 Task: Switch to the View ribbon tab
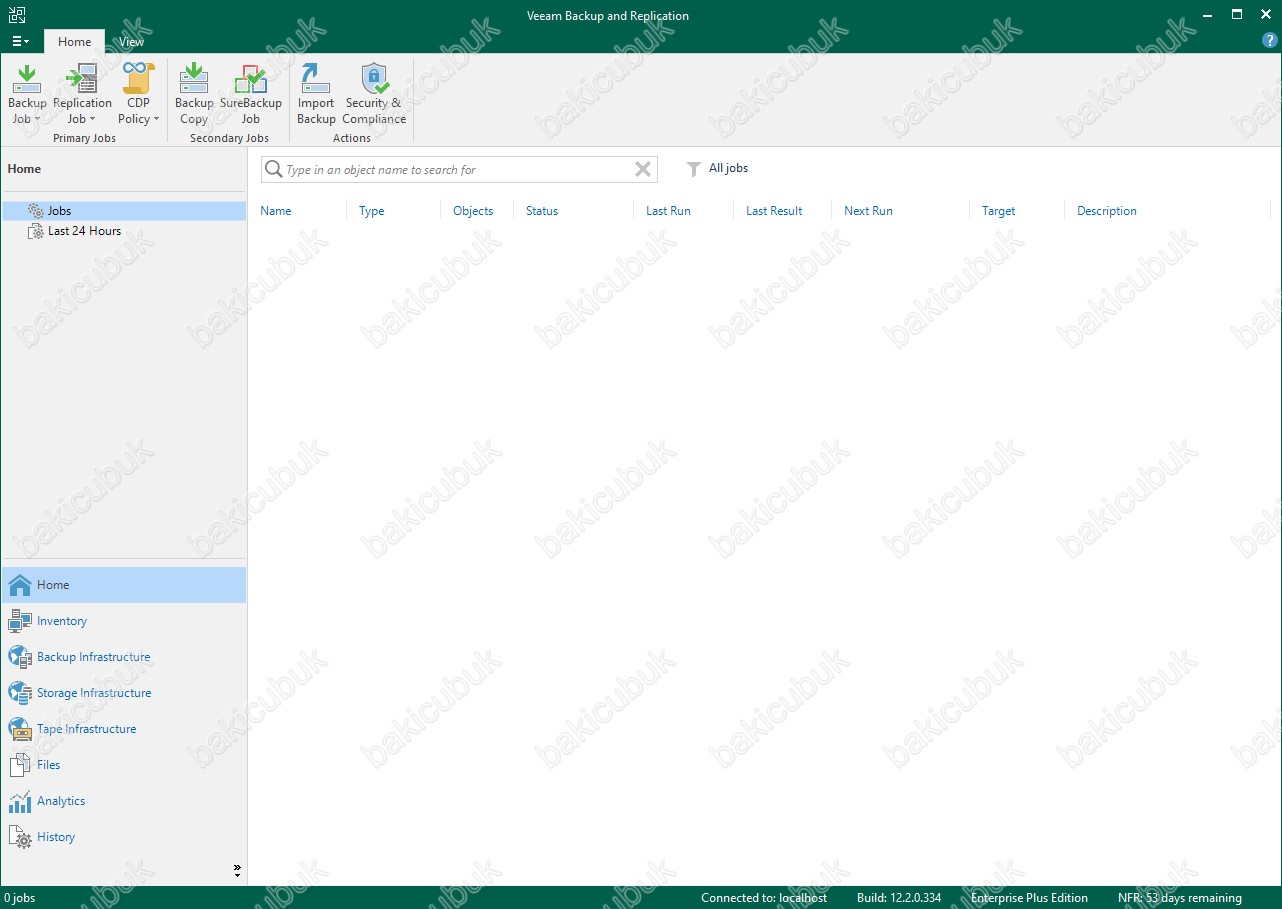(x=131, y=41)
